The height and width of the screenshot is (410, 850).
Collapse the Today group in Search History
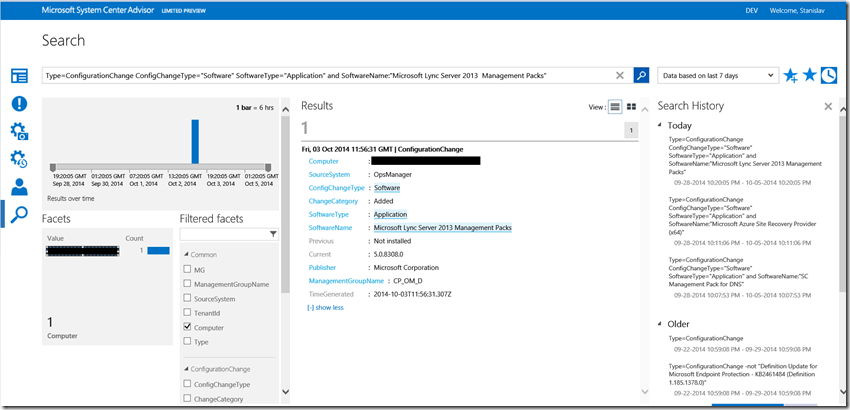pyautogui.click(x=660, y=126)
